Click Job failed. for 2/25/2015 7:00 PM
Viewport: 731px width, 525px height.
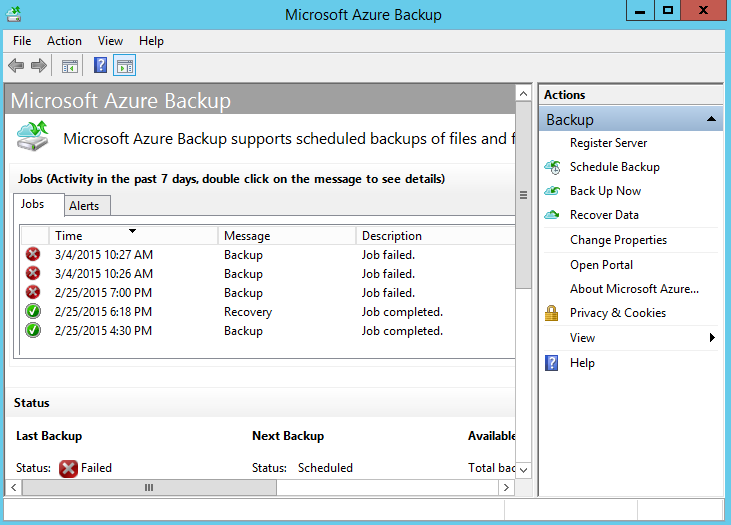(x=388, y=293)
